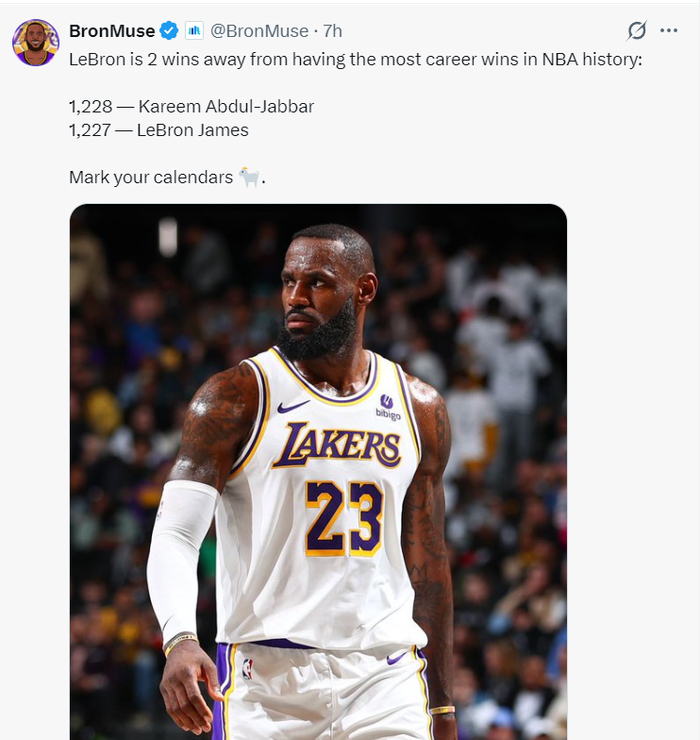The width and height of the screenshot is (700, 740).
Task: Click the number 23 on the jersey
Action: coord(343,517)
